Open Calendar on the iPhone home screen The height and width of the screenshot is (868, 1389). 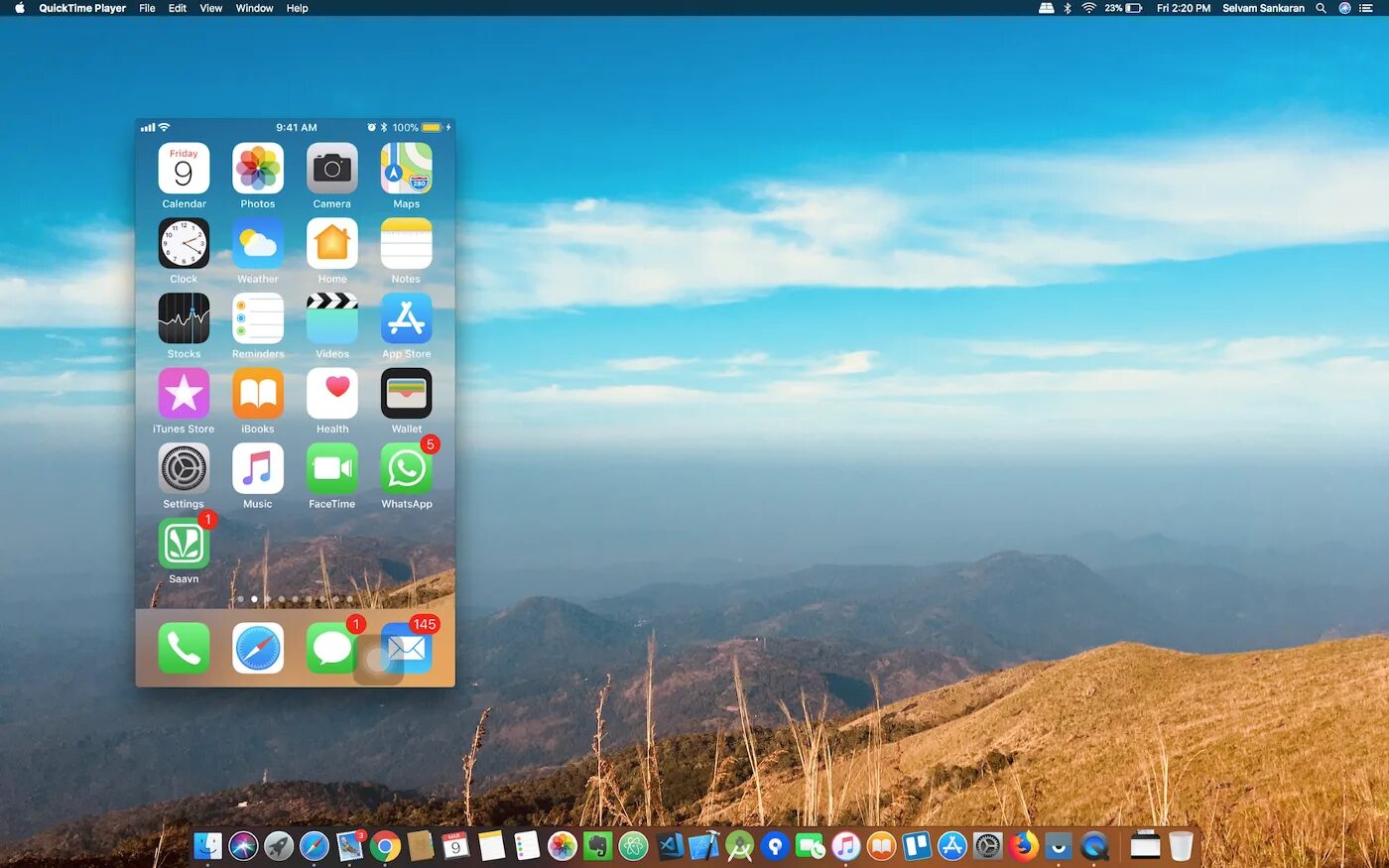click(184, 169)
